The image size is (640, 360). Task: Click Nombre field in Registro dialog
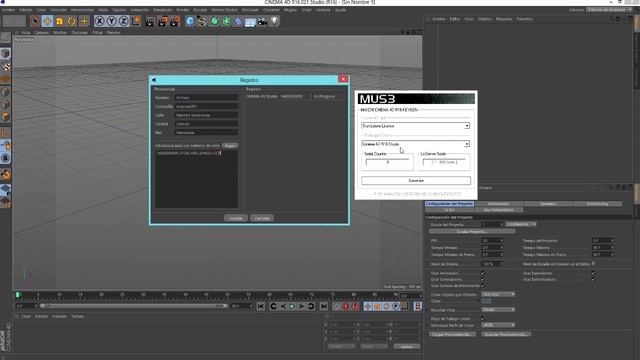[x=207, y=98]
